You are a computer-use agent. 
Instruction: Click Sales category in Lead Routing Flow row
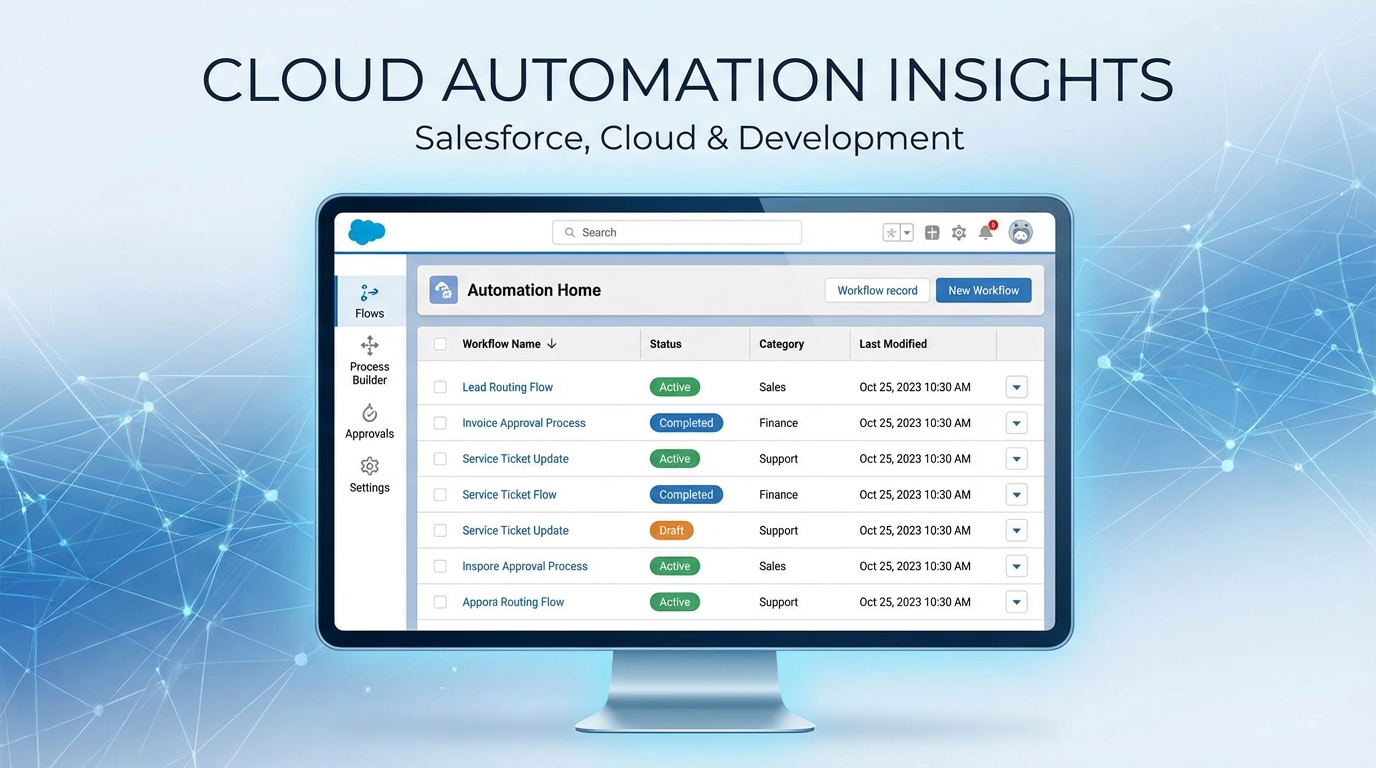772,387
